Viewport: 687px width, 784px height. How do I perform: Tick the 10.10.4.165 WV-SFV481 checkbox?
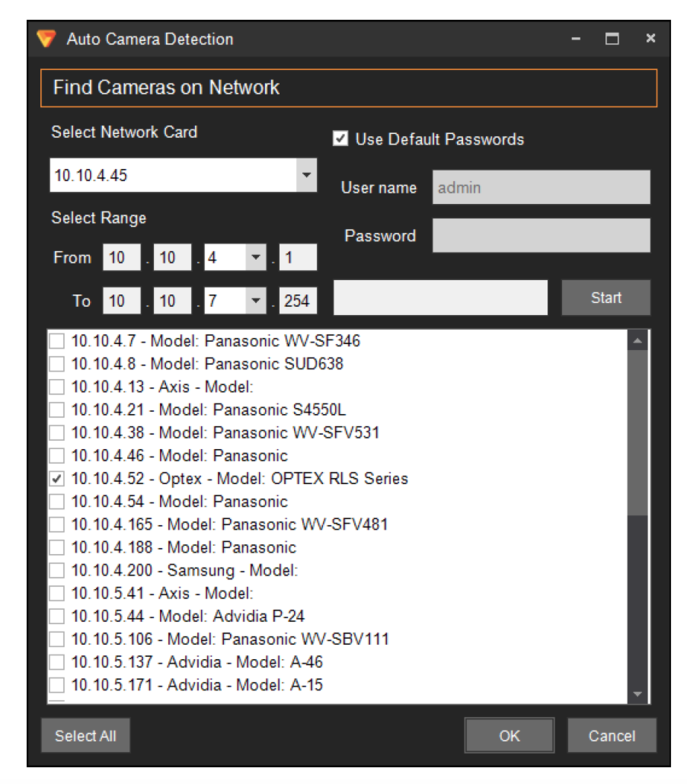click(x=57, y=524)
